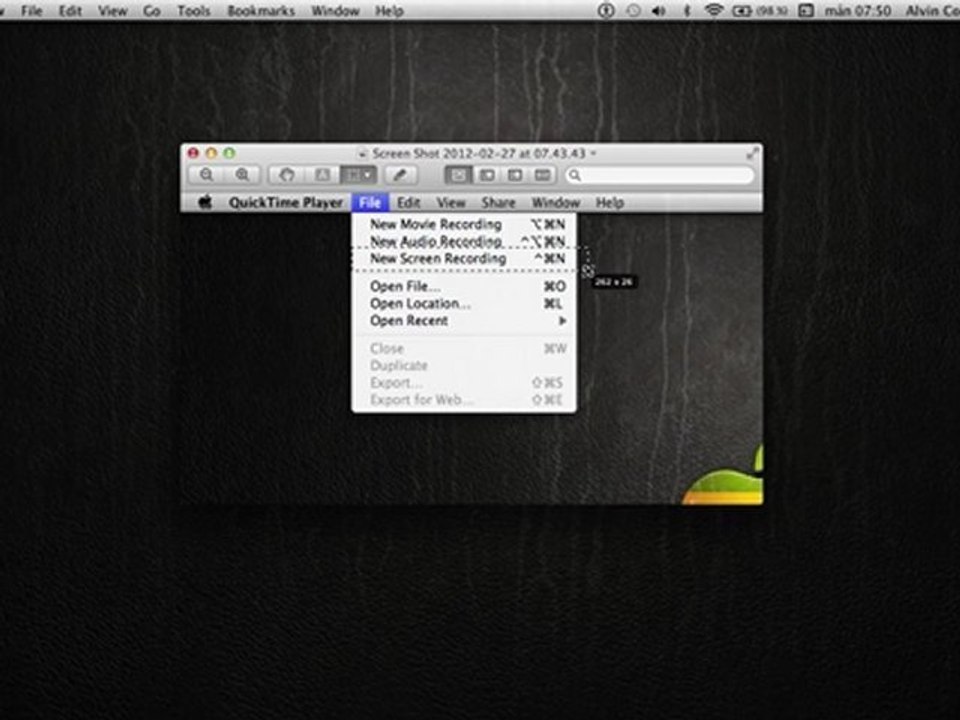Click the zoom in magnifier in Preview toolbar
The width and height of the screenshot is (960, 720).
coord(242,175)
